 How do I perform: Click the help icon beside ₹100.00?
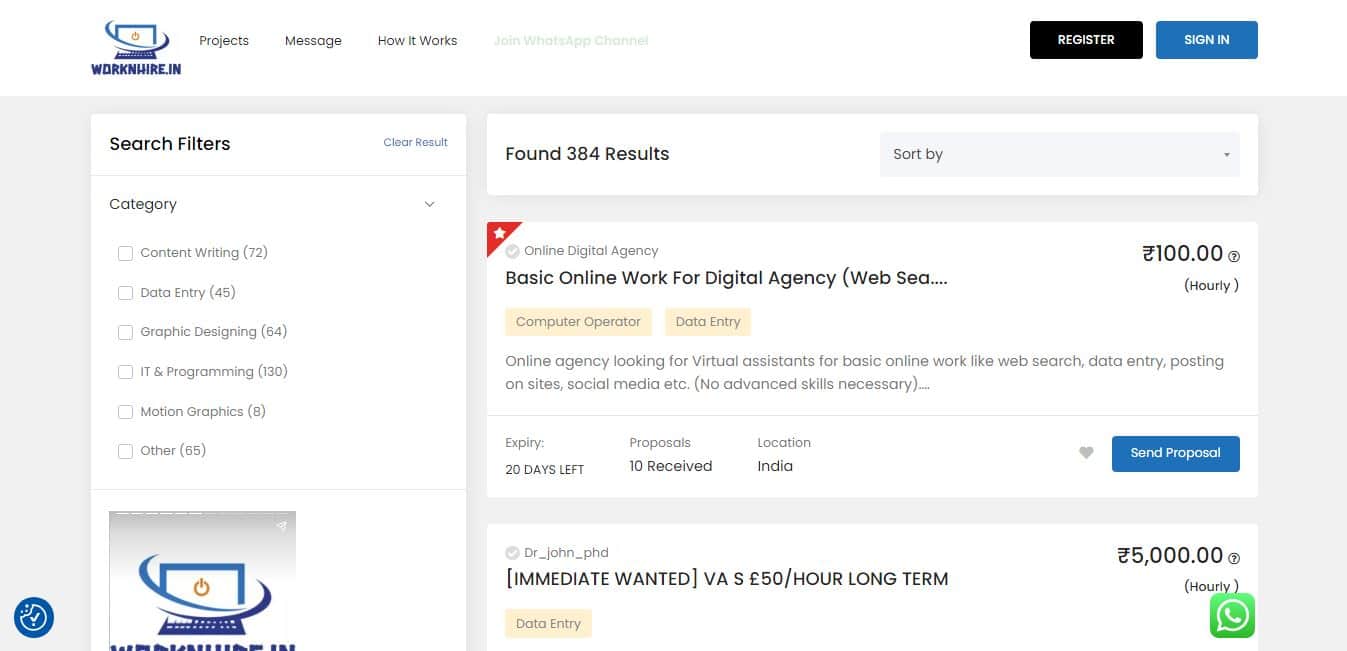point(1234,256)
